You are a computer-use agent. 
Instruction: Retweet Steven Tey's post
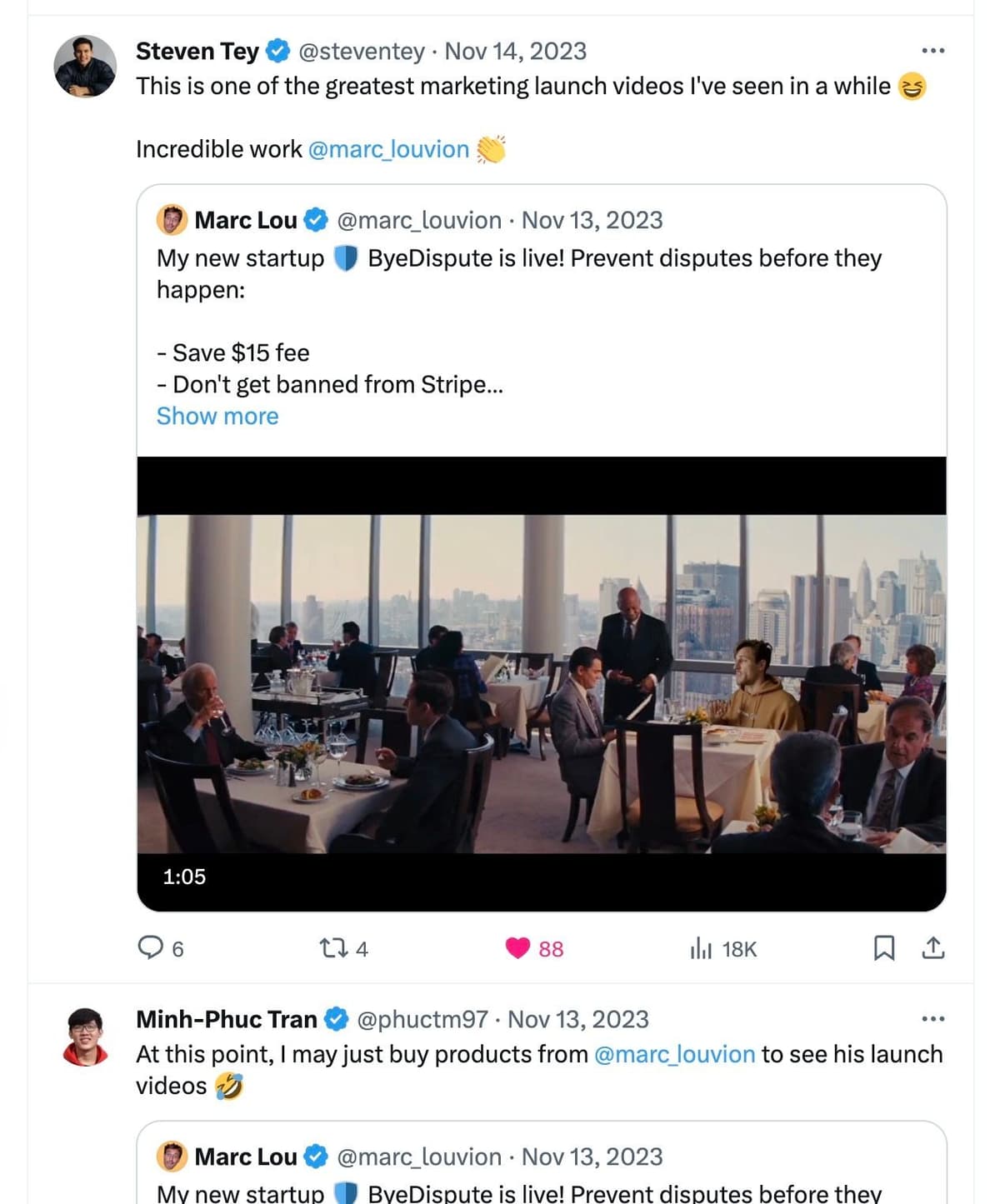pos(335,948)
